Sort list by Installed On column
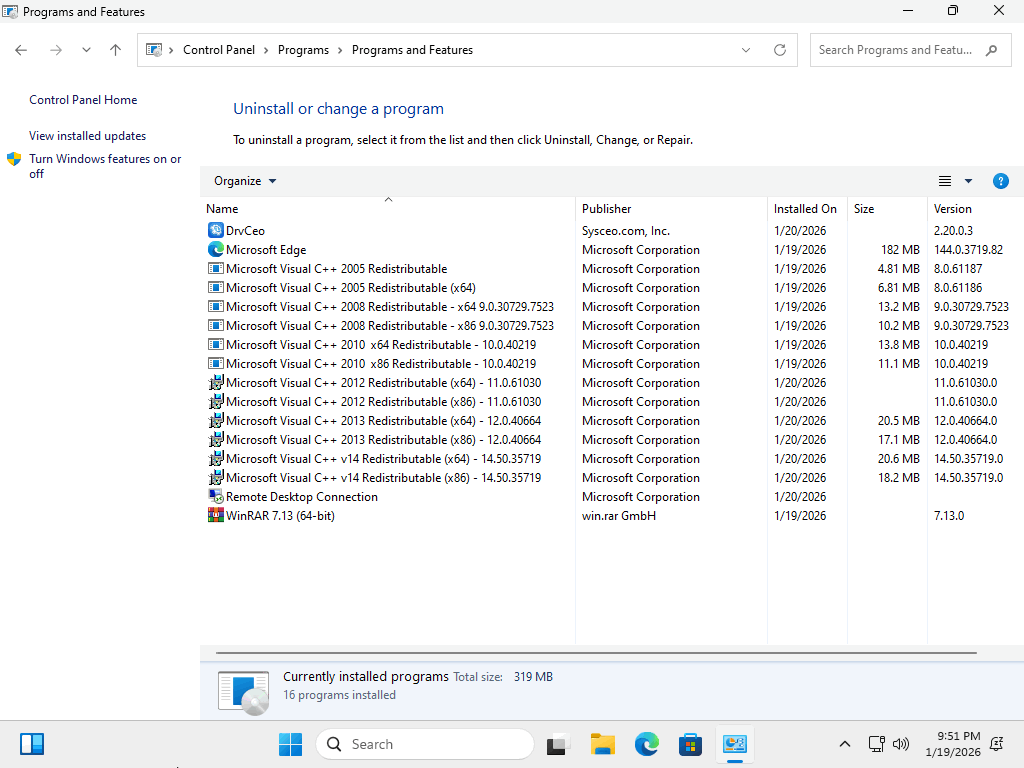This screenshot has height=768, width=1024. point(805,209)
